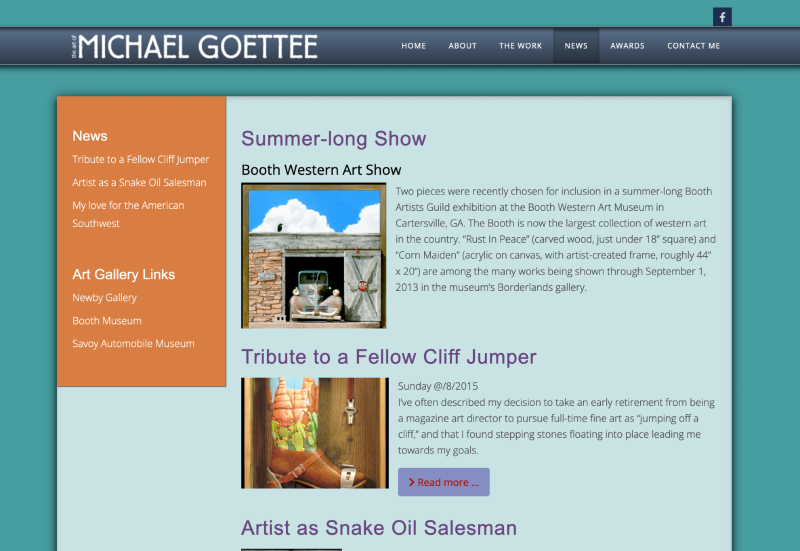Screen dimensions: 800x551
Task: Open the Home menu item
Action: tap(414, 46)
